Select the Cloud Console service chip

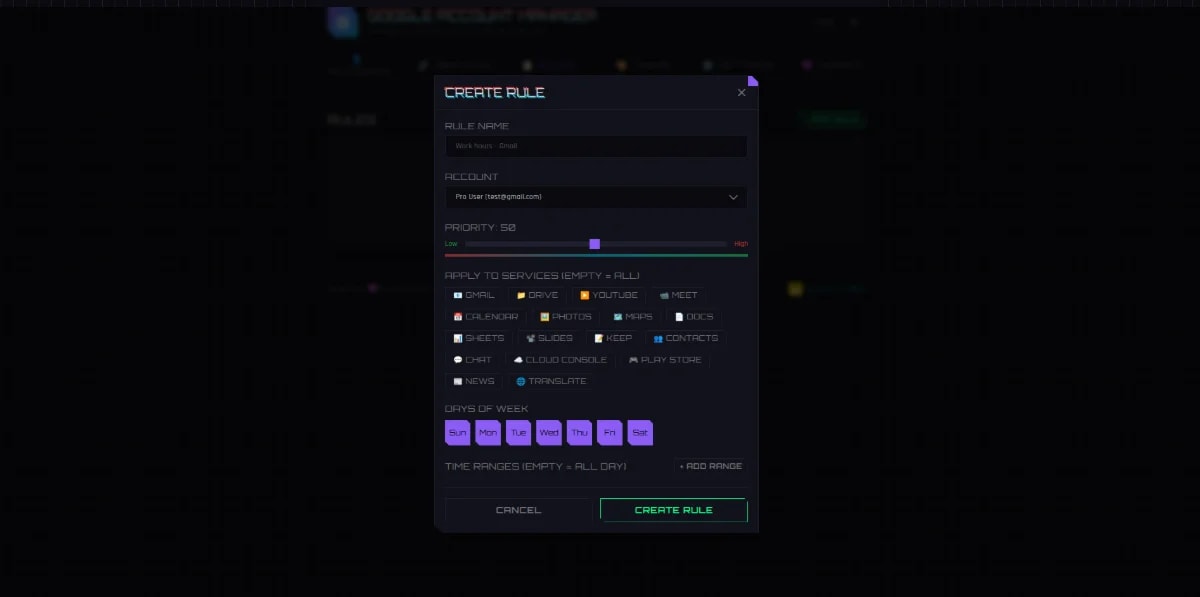[x=560, y=360]
